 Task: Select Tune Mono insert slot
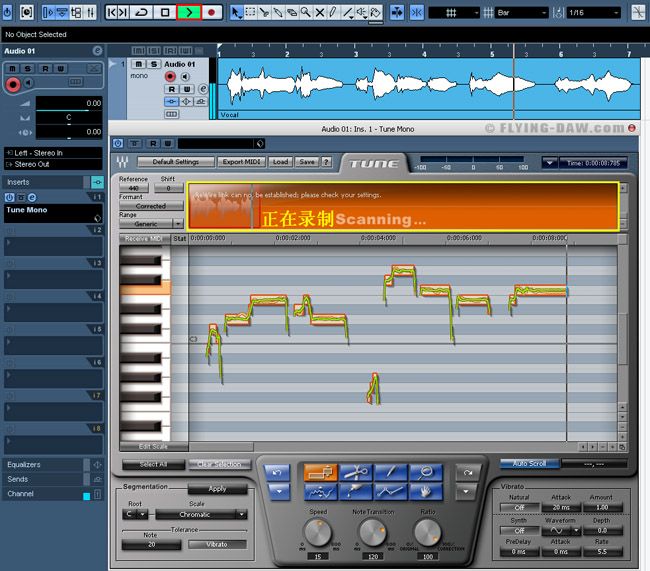point(53,213)
